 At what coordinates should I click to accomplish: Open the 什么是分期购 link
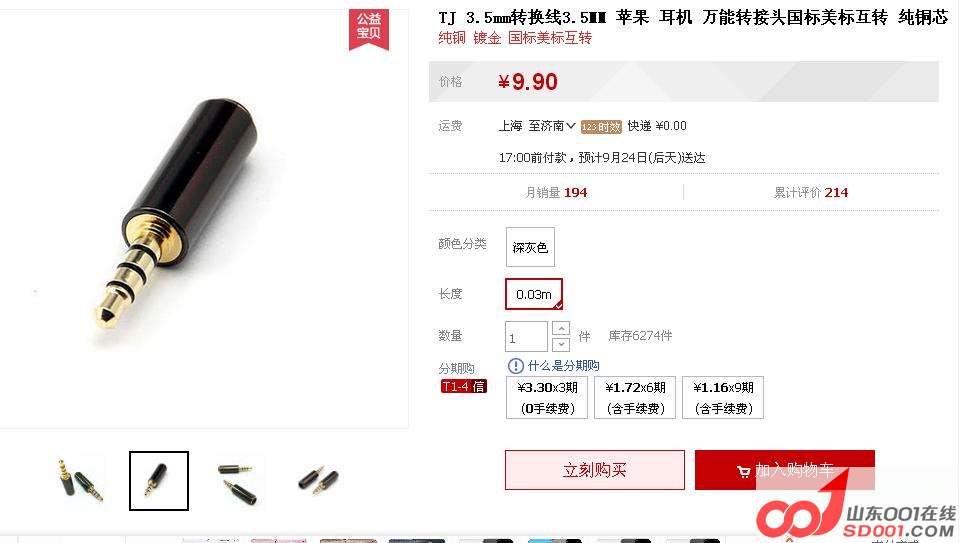tap(563, 366)
